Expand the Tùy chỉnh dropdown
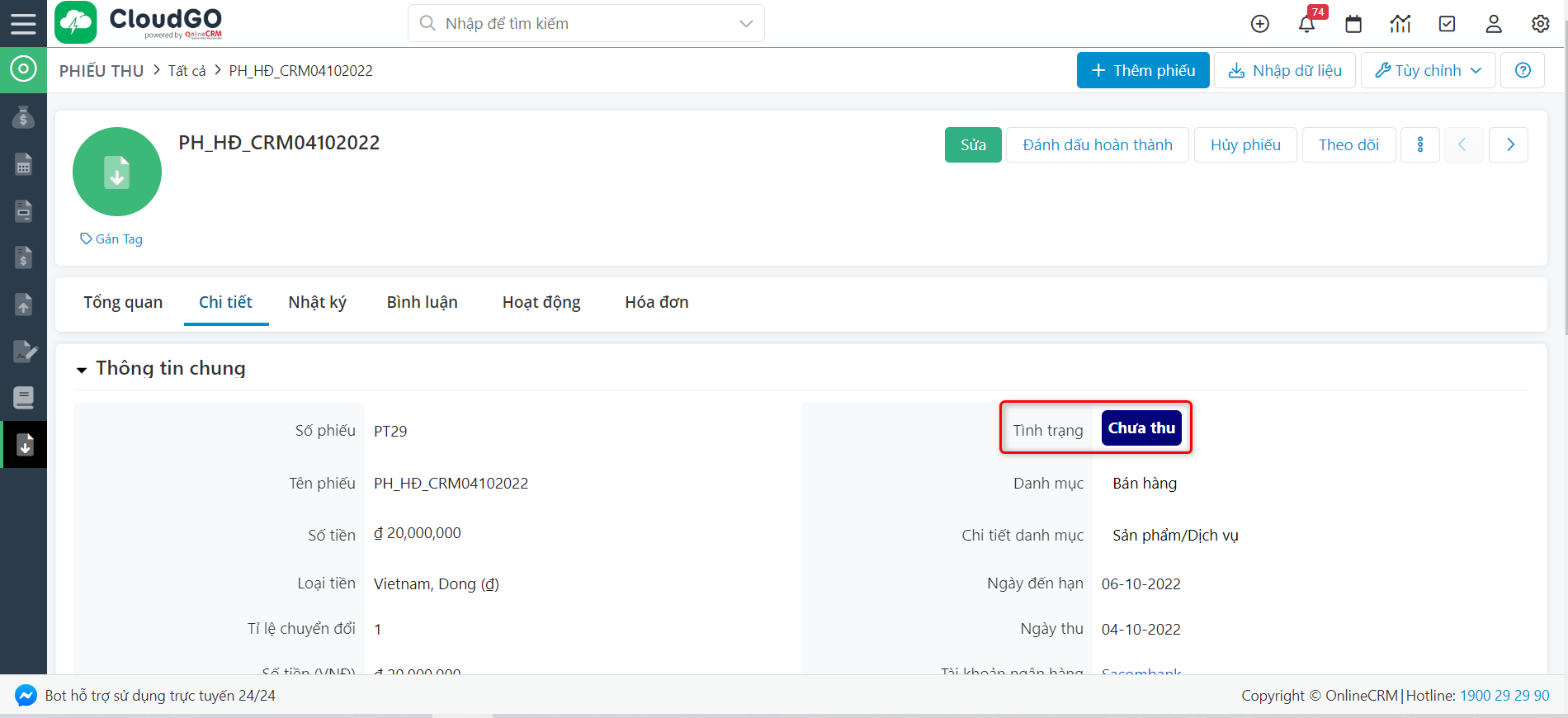Image resolution: width=1568 pixels, height=718 pixels. point(1429,70)
